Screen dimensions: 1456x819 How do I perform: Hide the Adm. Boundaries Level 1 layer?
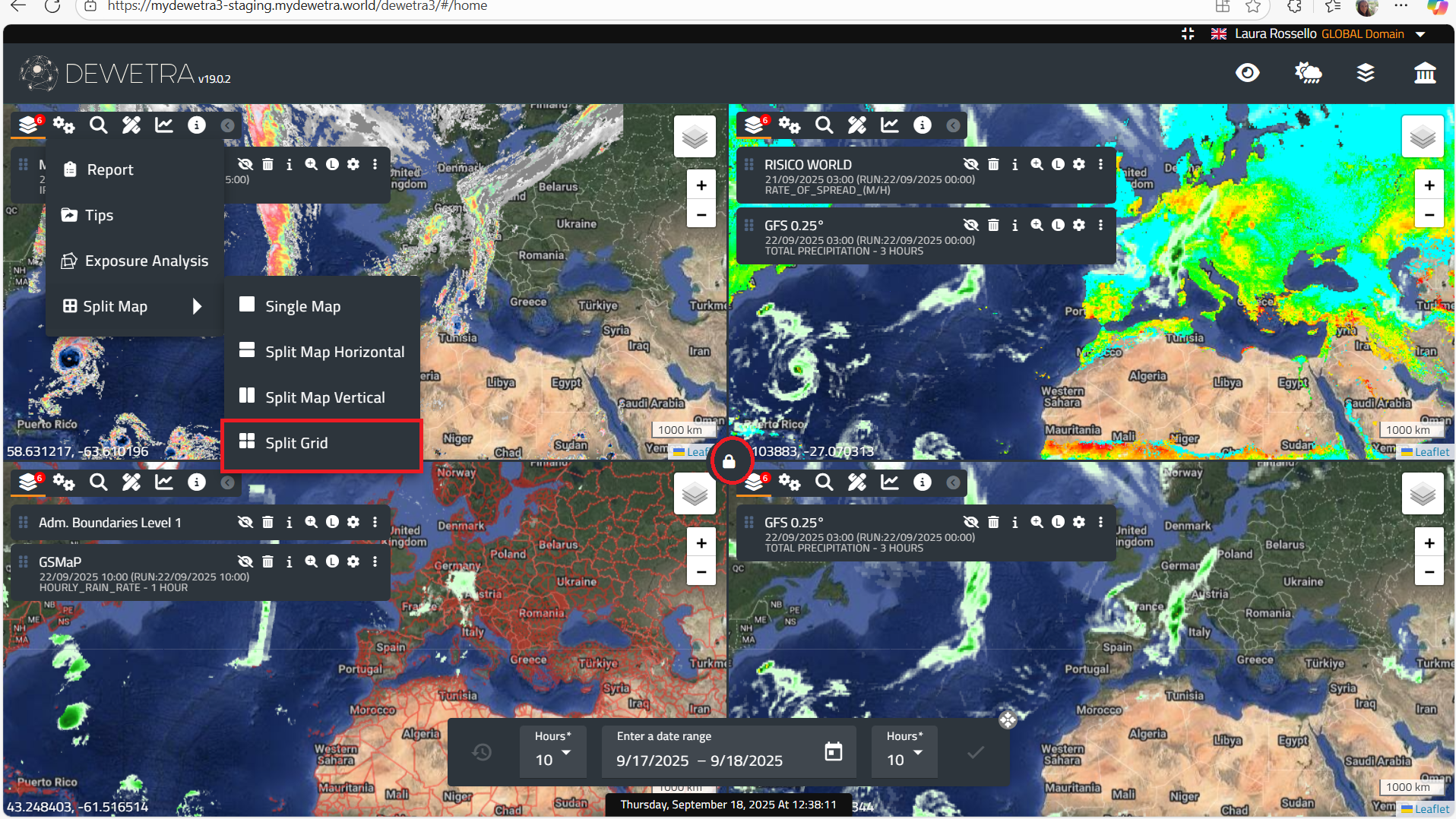click(245, 522)
